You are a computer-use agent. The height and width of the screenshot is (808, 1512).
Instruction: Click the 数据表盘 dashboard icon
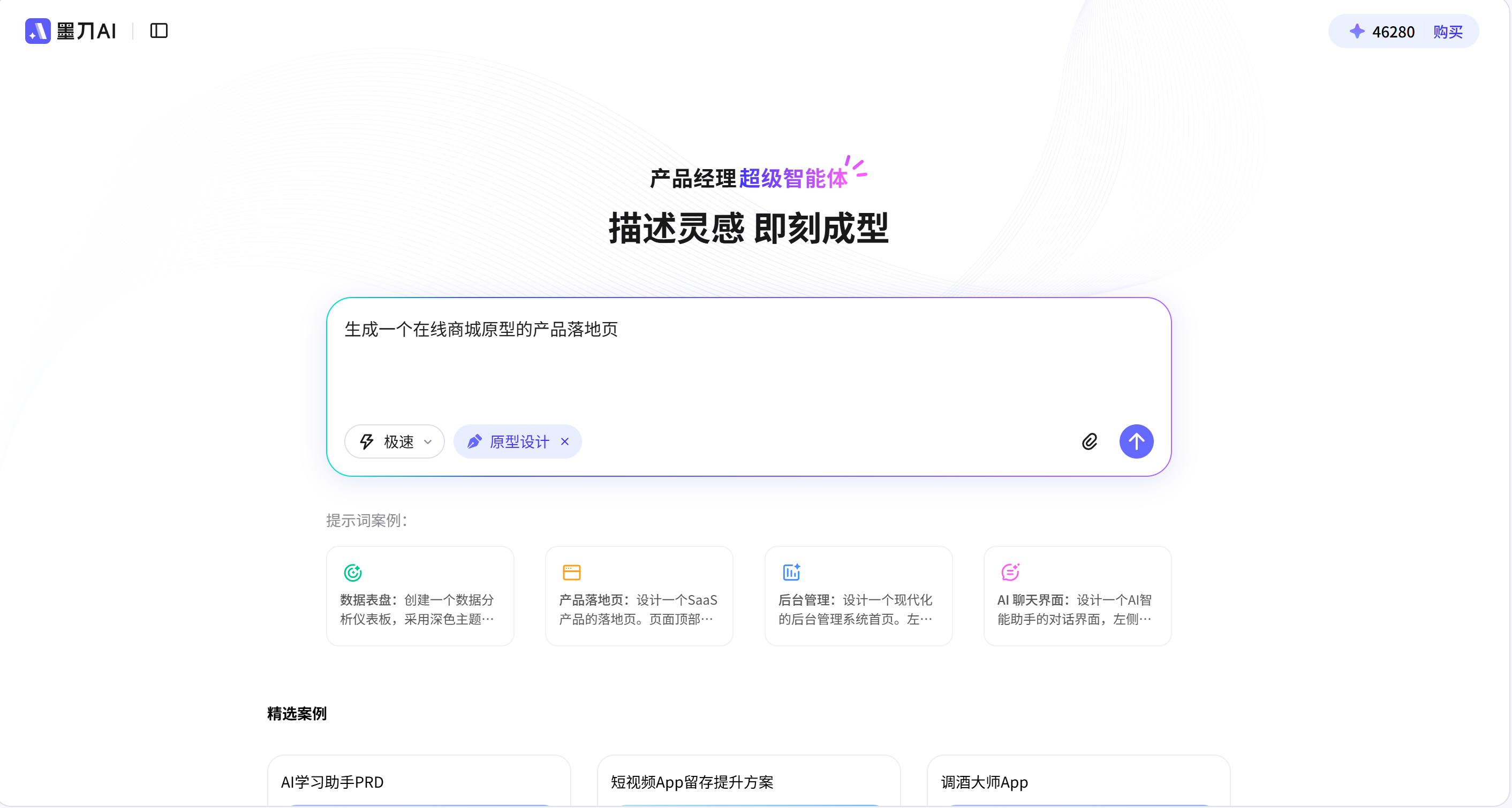click(x=352, y=572)
